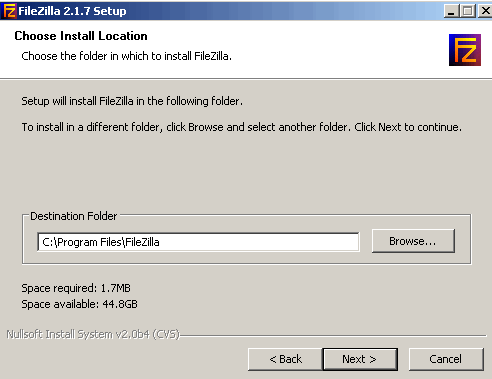Click the "Choose Install Location" heading

tap(81, 36)
